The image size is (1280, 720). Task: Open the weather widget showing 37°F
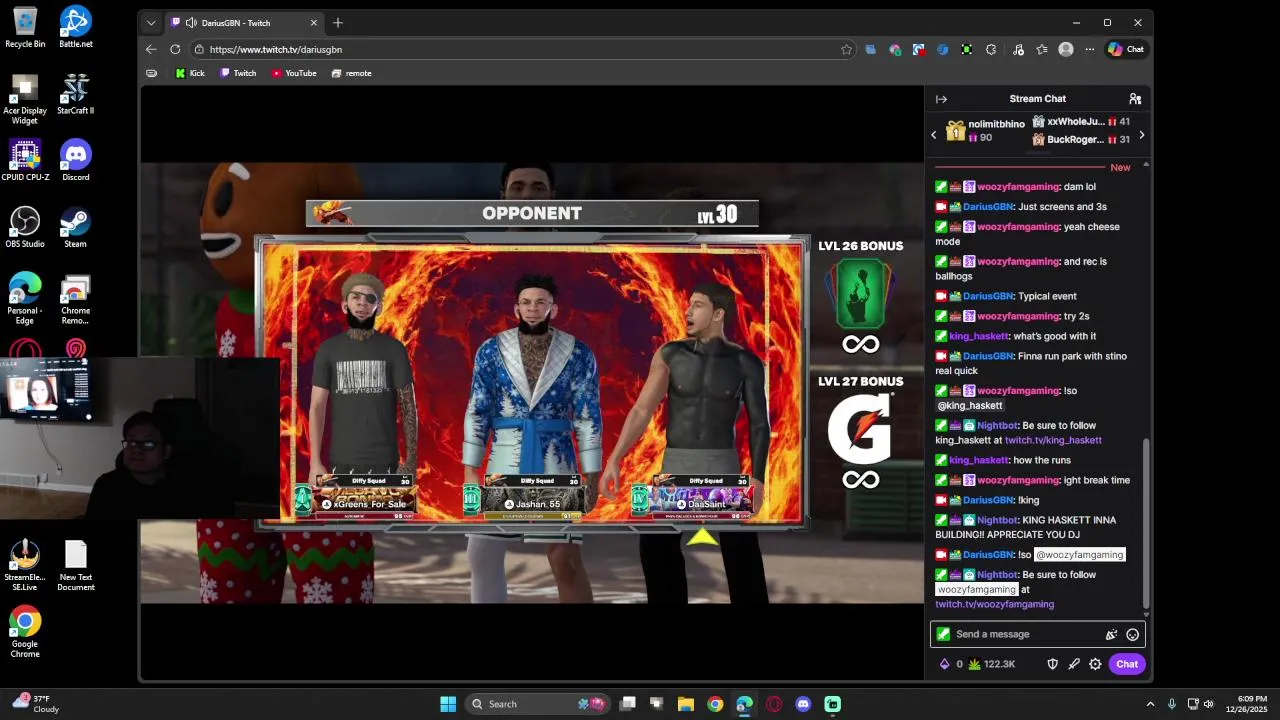[x=35, y=704]
